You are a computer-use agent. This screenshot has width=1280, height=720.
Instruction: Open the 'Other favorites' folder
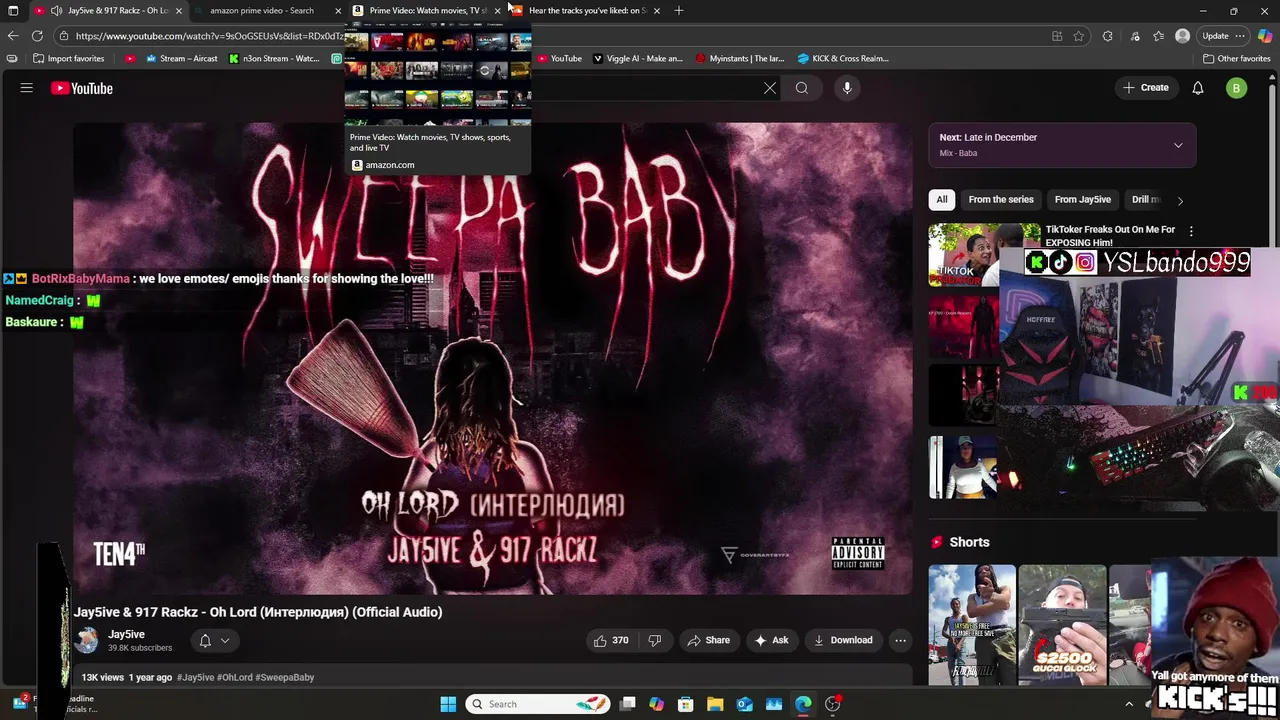(x=1236, y=58)
